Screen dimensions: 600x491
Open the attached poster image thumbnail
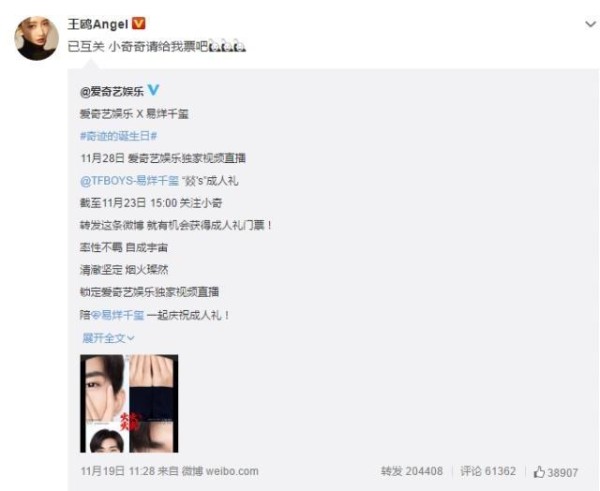click(x=129, y=403)
